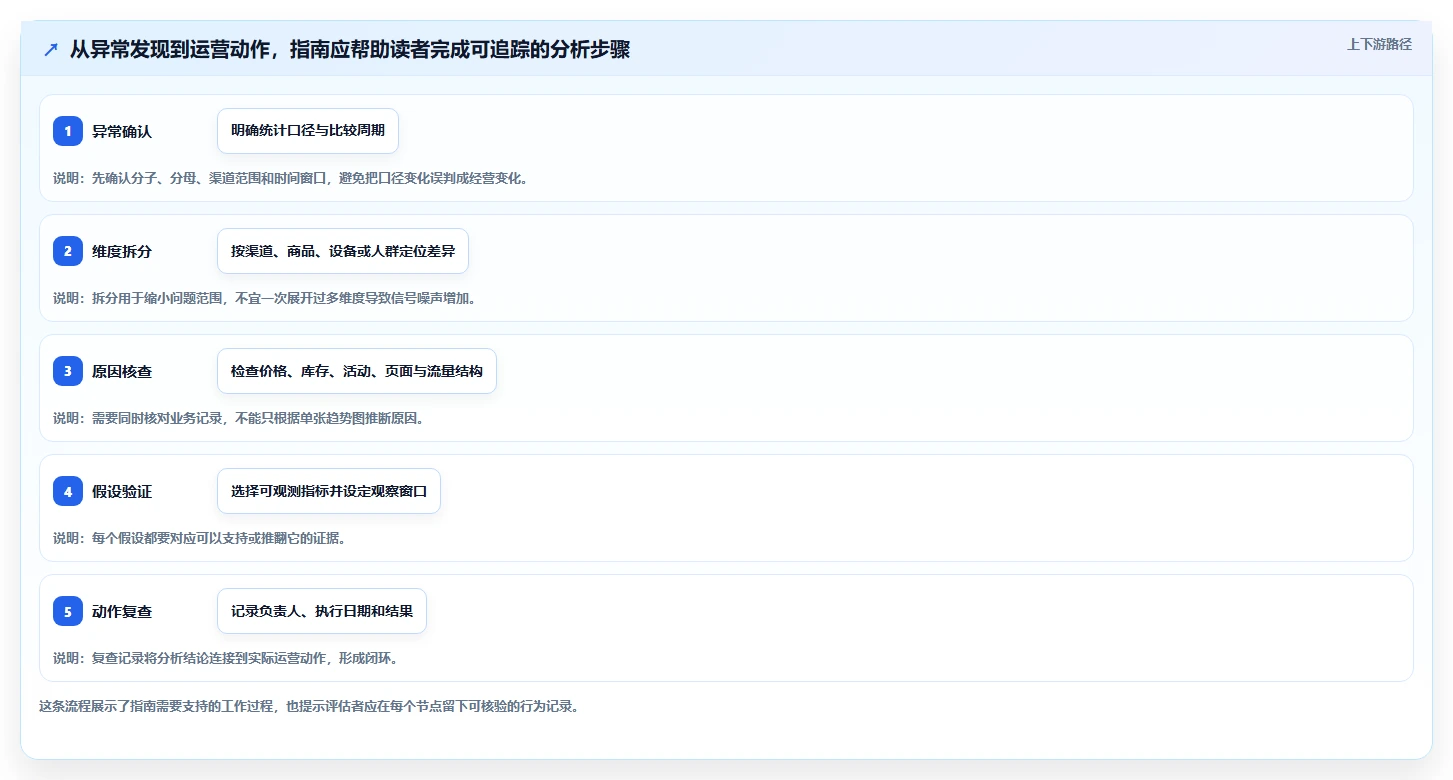Click the 原因核查 step title
The image size is (1453, 780).
tap(122, 371)
